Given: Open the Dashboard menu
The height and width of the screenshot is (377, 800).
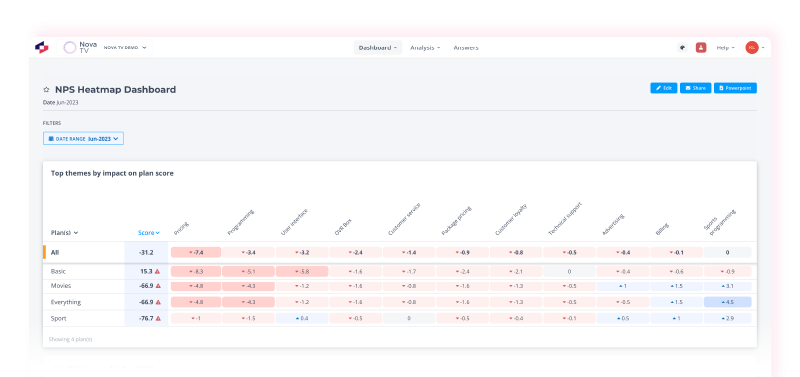Looking at the screenshot, I should tap(378, 47).
